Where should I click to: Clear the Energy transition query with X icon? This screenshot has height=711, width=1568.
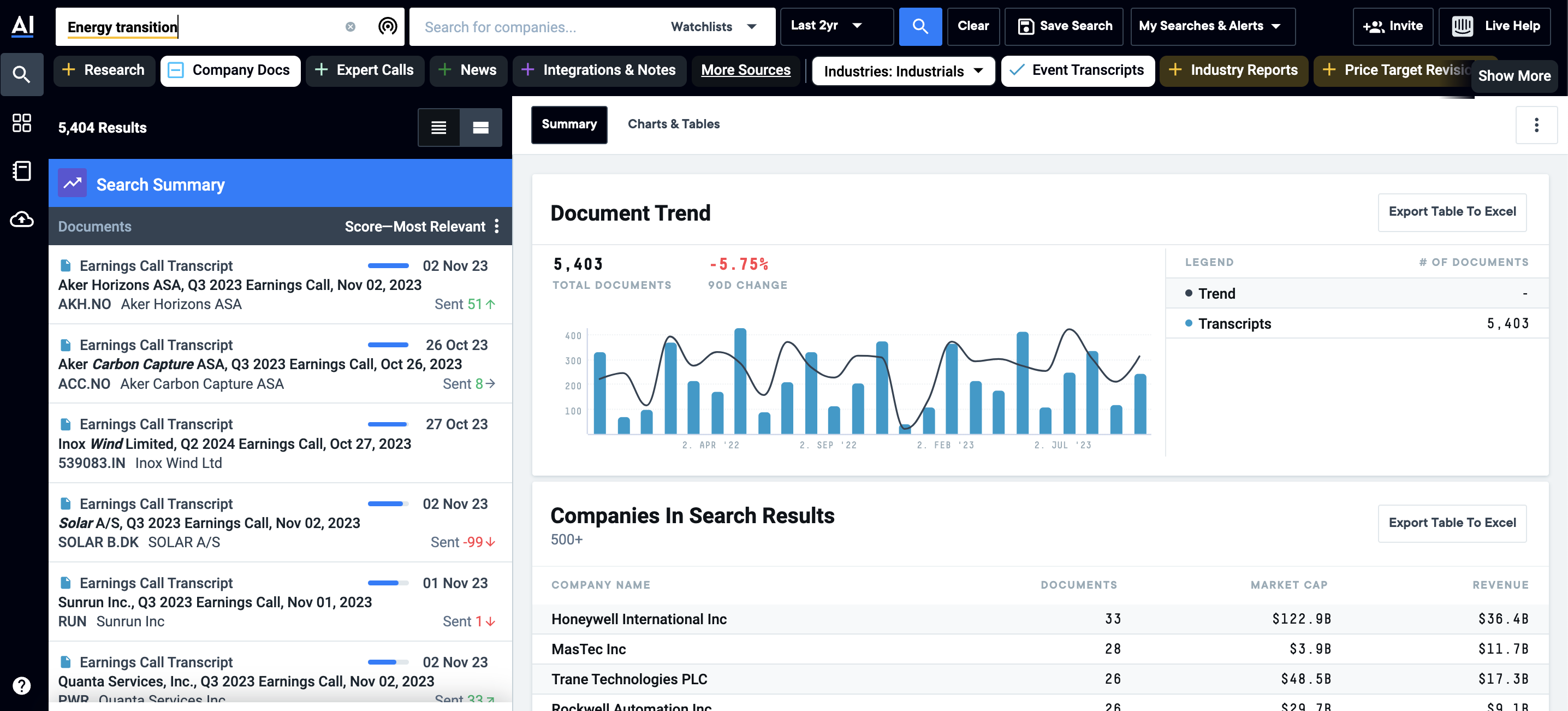point(351,26)
